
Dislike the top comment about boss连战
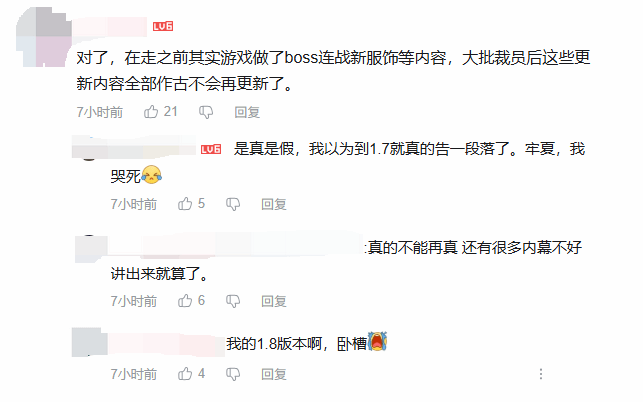[x=206, y=112]
